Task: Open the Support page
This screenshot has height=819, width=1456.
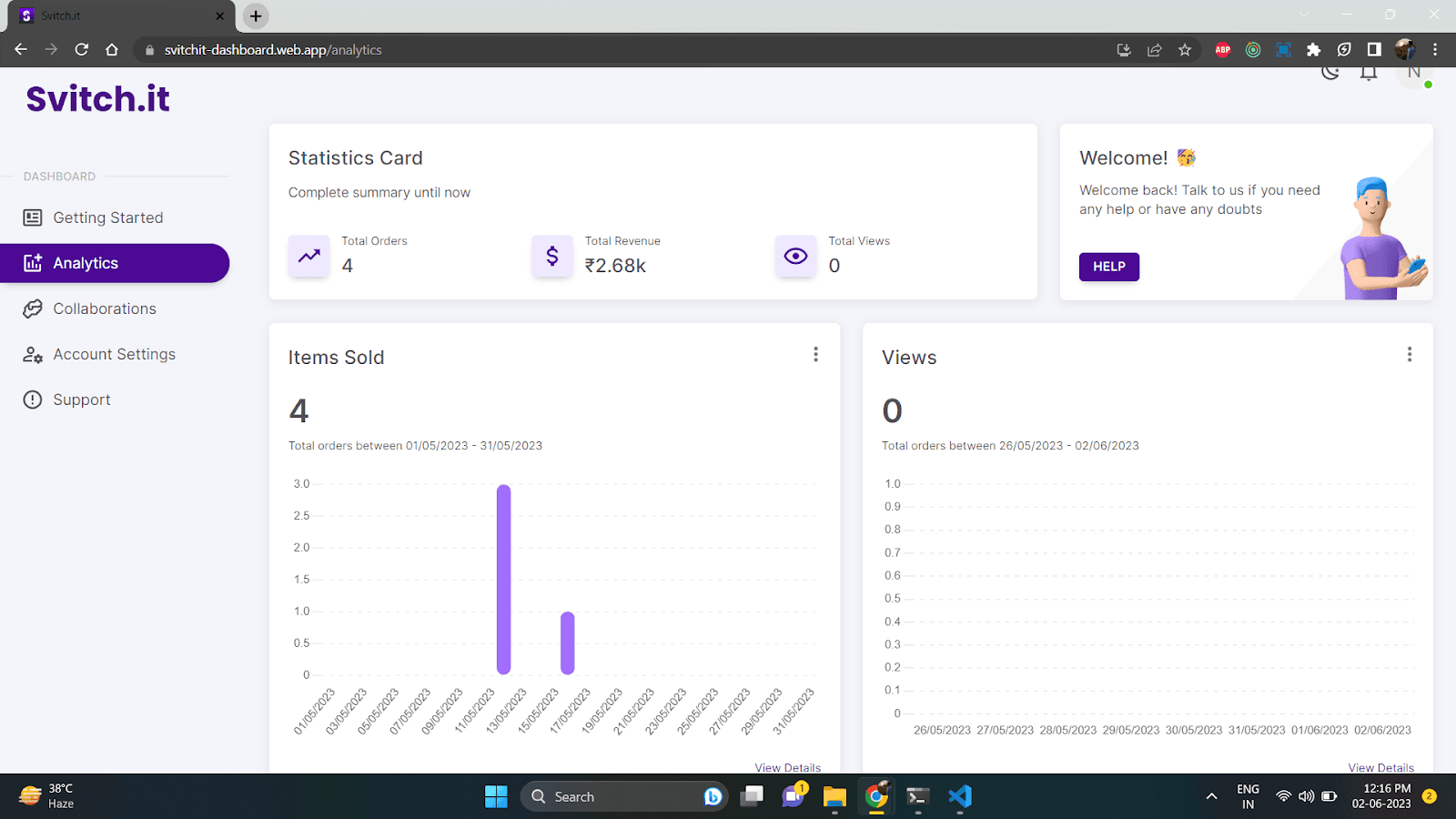Action: click(115, 399)
